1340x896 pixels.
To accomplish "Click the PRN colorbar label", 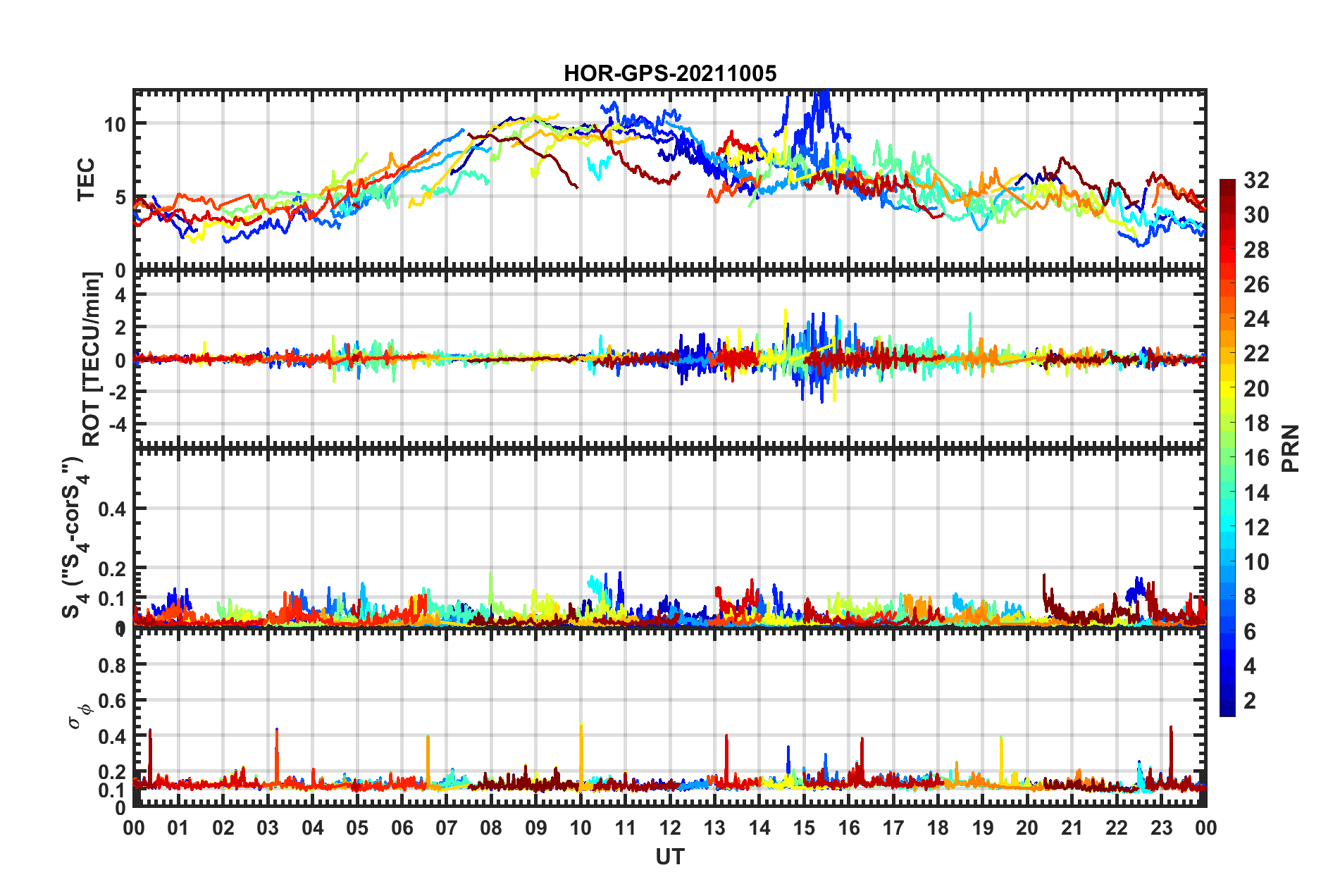I will tap(1290, 448).
